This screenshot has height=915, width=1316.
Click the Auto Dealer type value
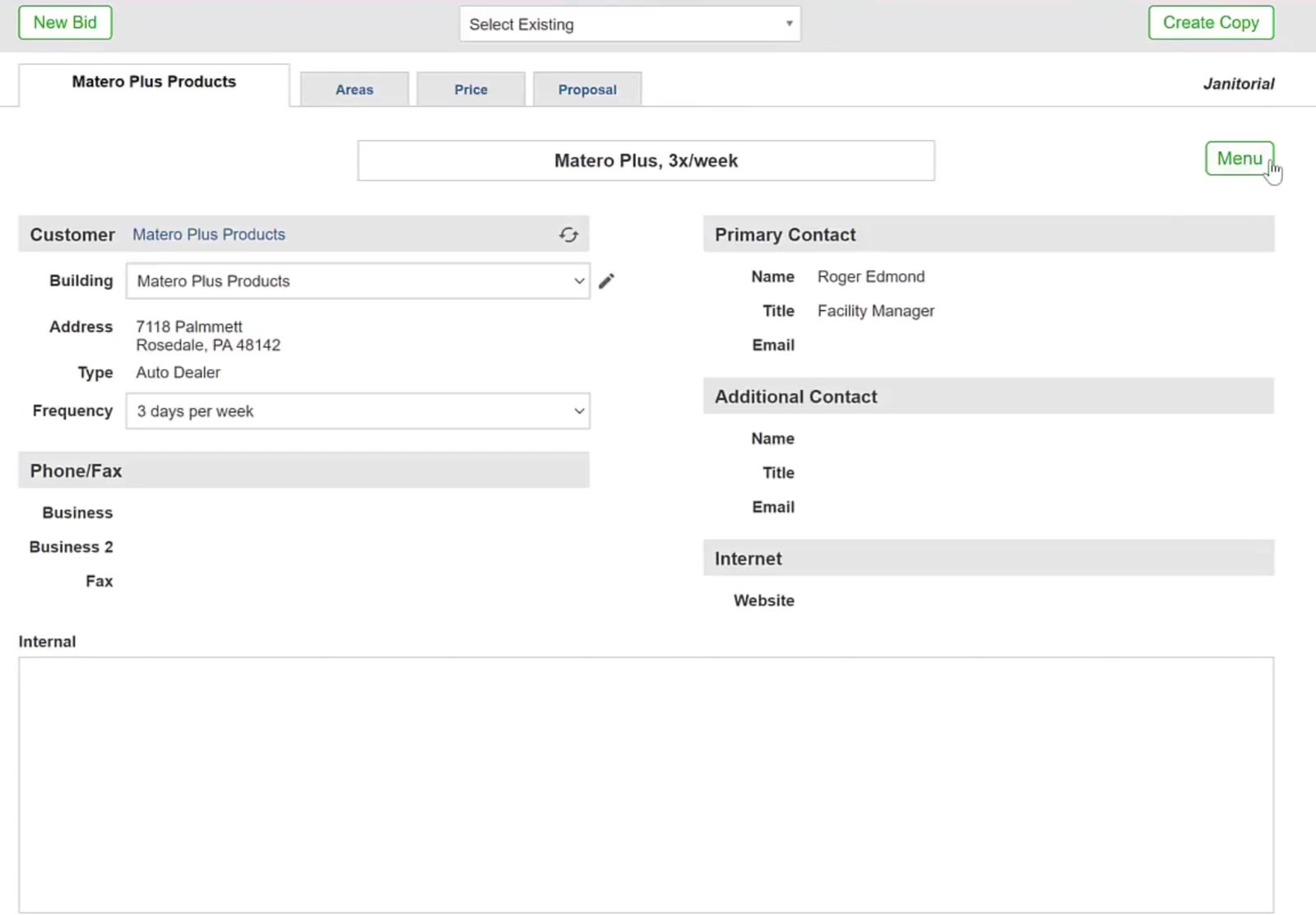pos(178,373)
